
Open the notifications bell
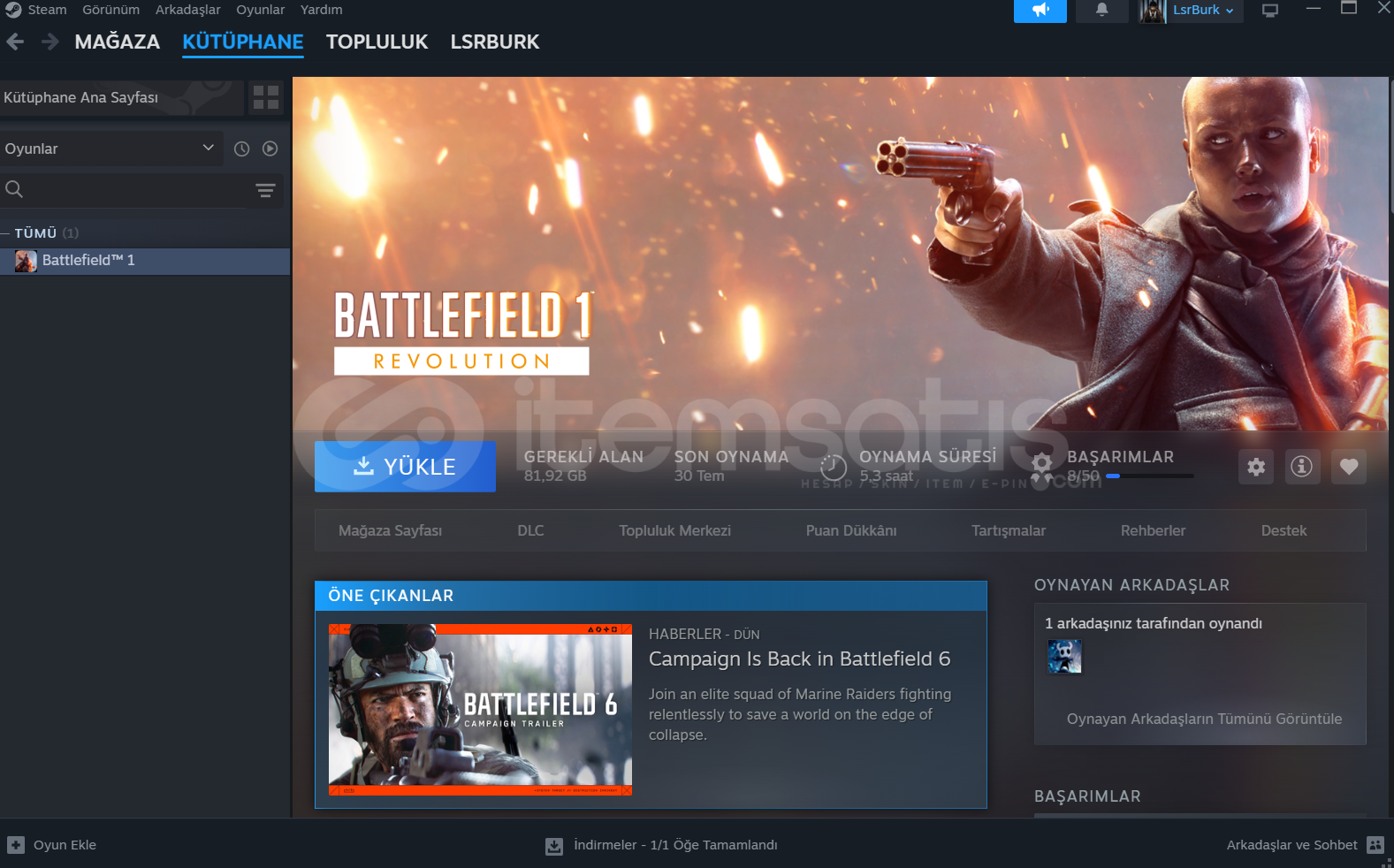(1101, 11)
